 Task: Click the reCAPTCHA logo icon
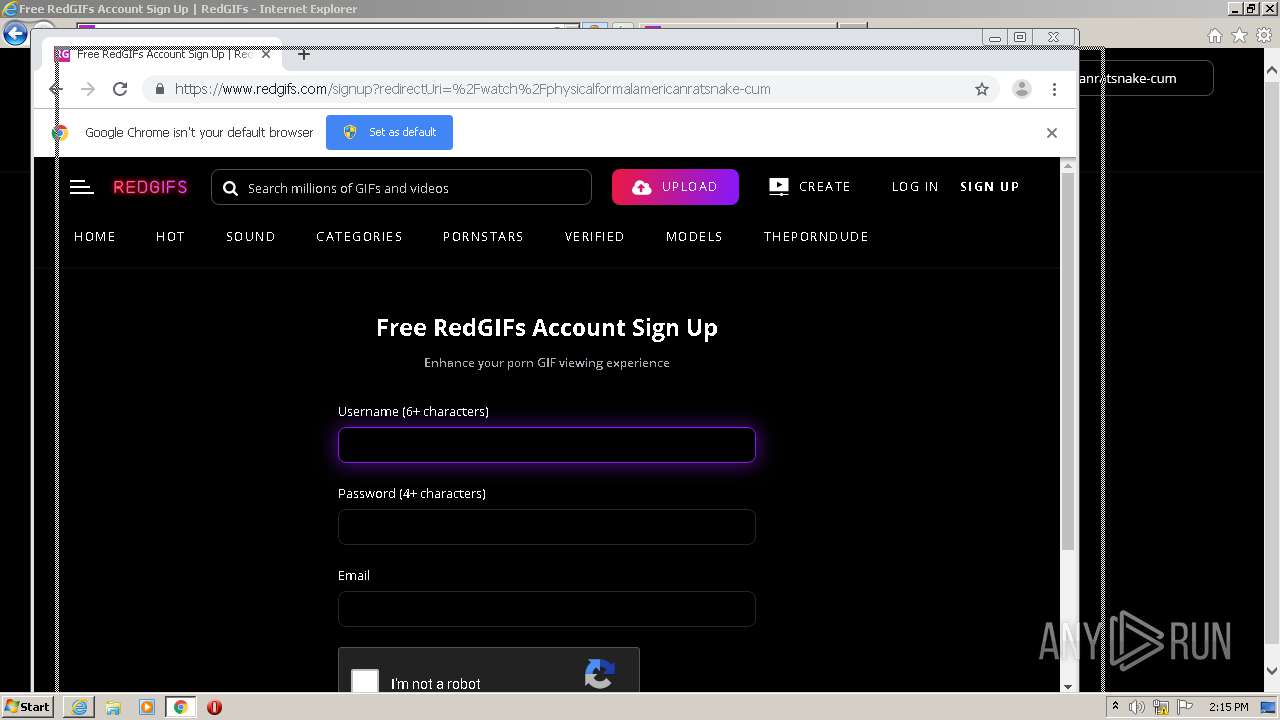click(x=599, y=674)
